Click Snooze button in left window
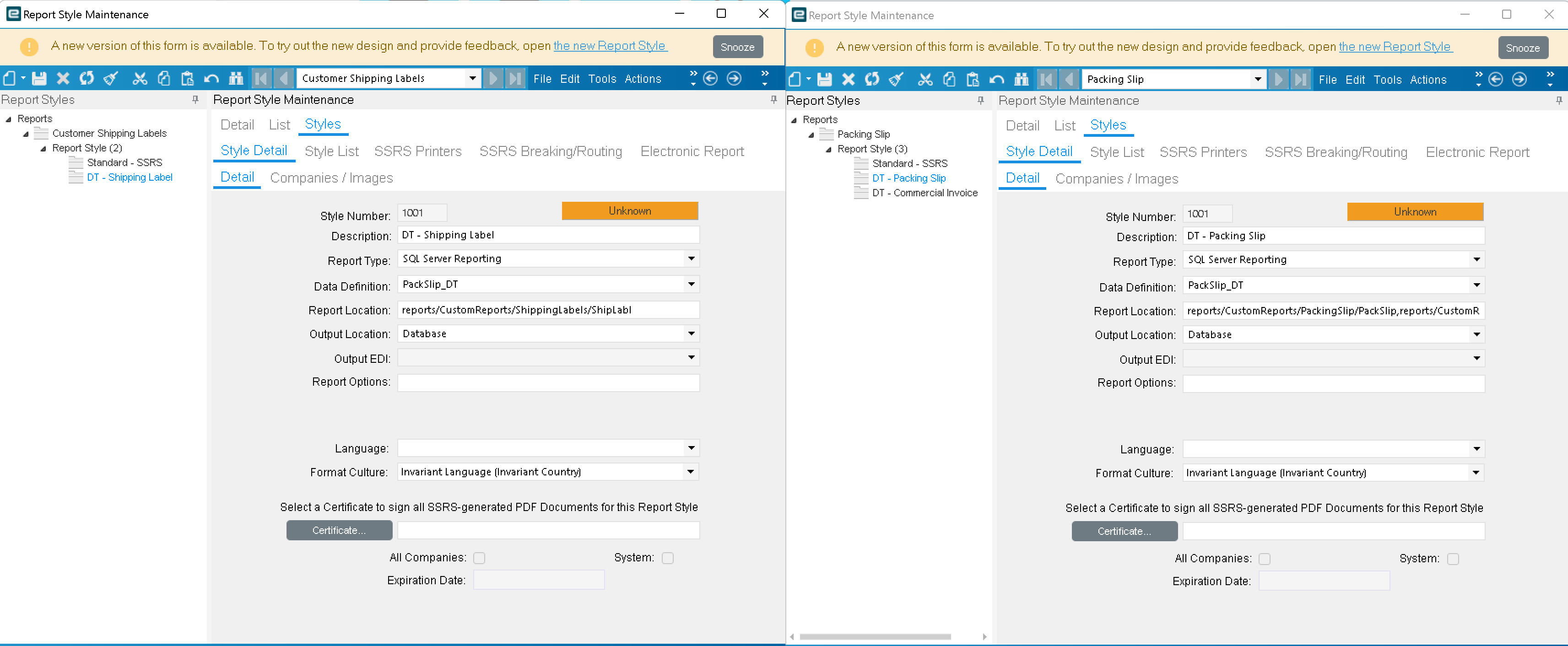The width and height of the screenshot is (1568, 646). [737, 47]
